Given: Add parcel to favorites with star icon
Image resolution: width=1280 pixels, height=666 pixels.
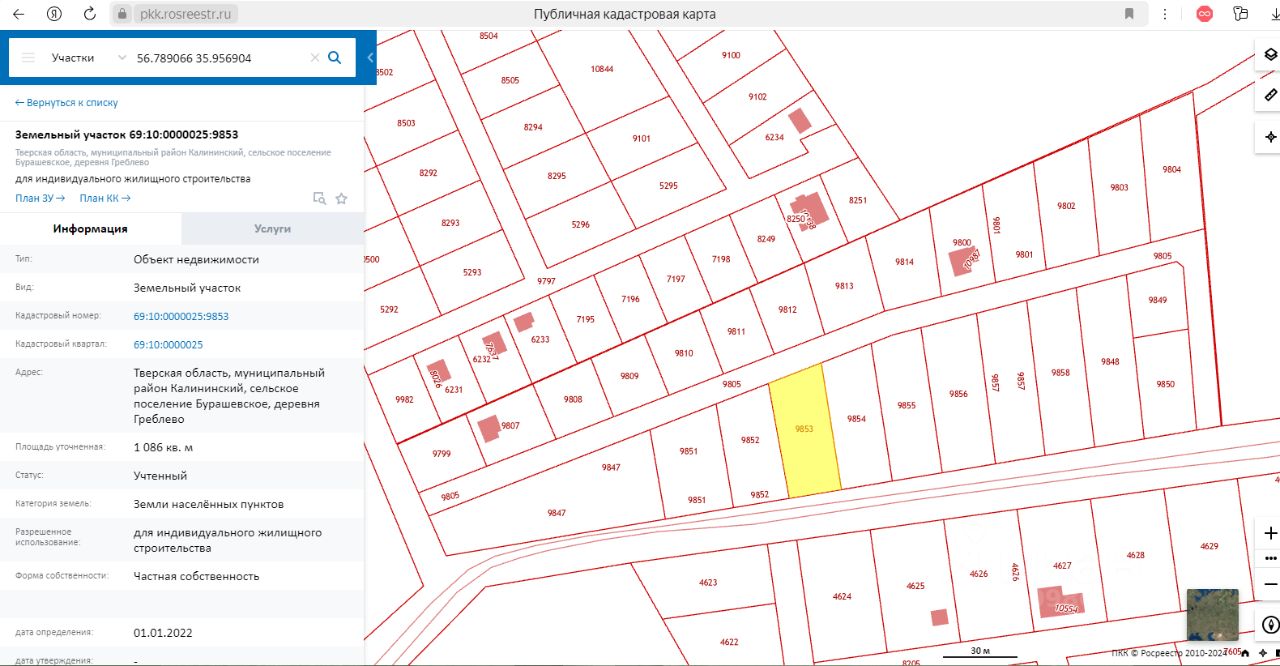Looking at the screenshot, I should 341,198.
